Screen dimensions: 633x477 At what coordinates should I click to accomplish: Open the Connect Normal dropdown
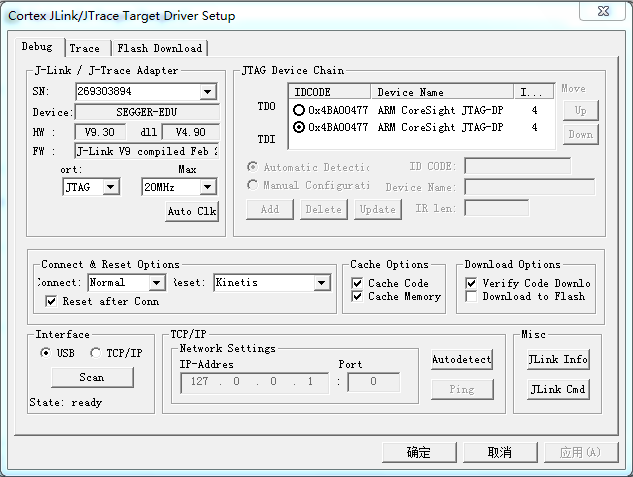(157, 282)
